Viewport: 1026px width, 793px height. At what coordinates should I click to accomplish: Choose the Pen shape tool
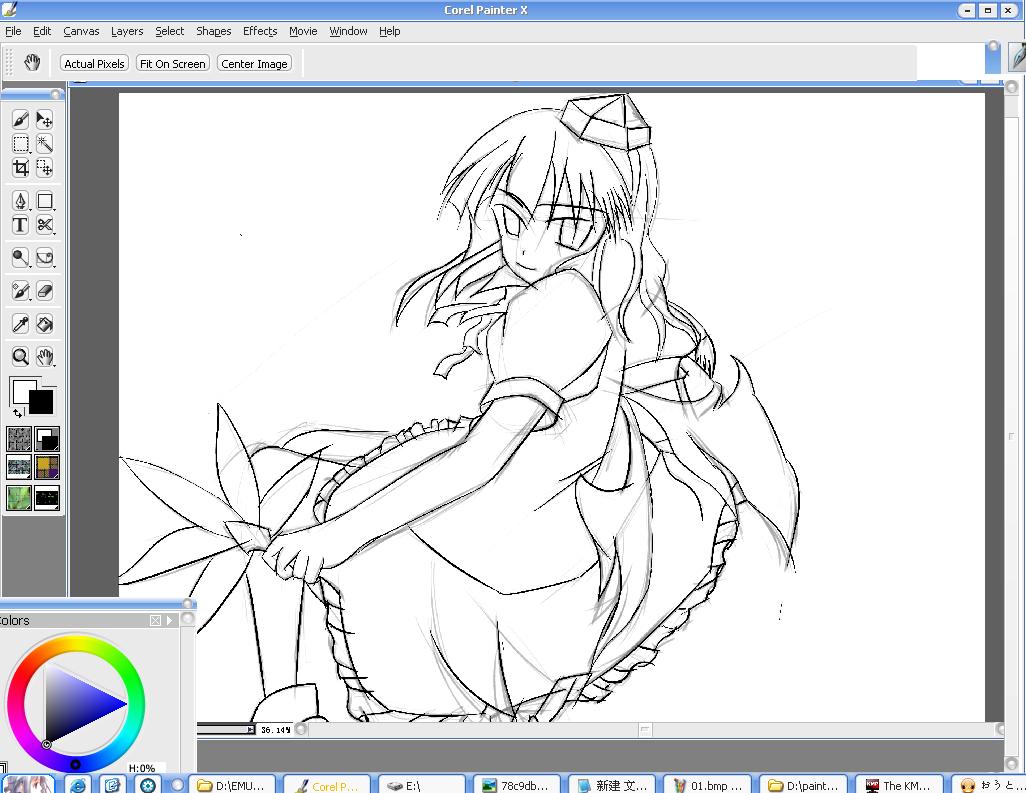(x=20, y=201)
